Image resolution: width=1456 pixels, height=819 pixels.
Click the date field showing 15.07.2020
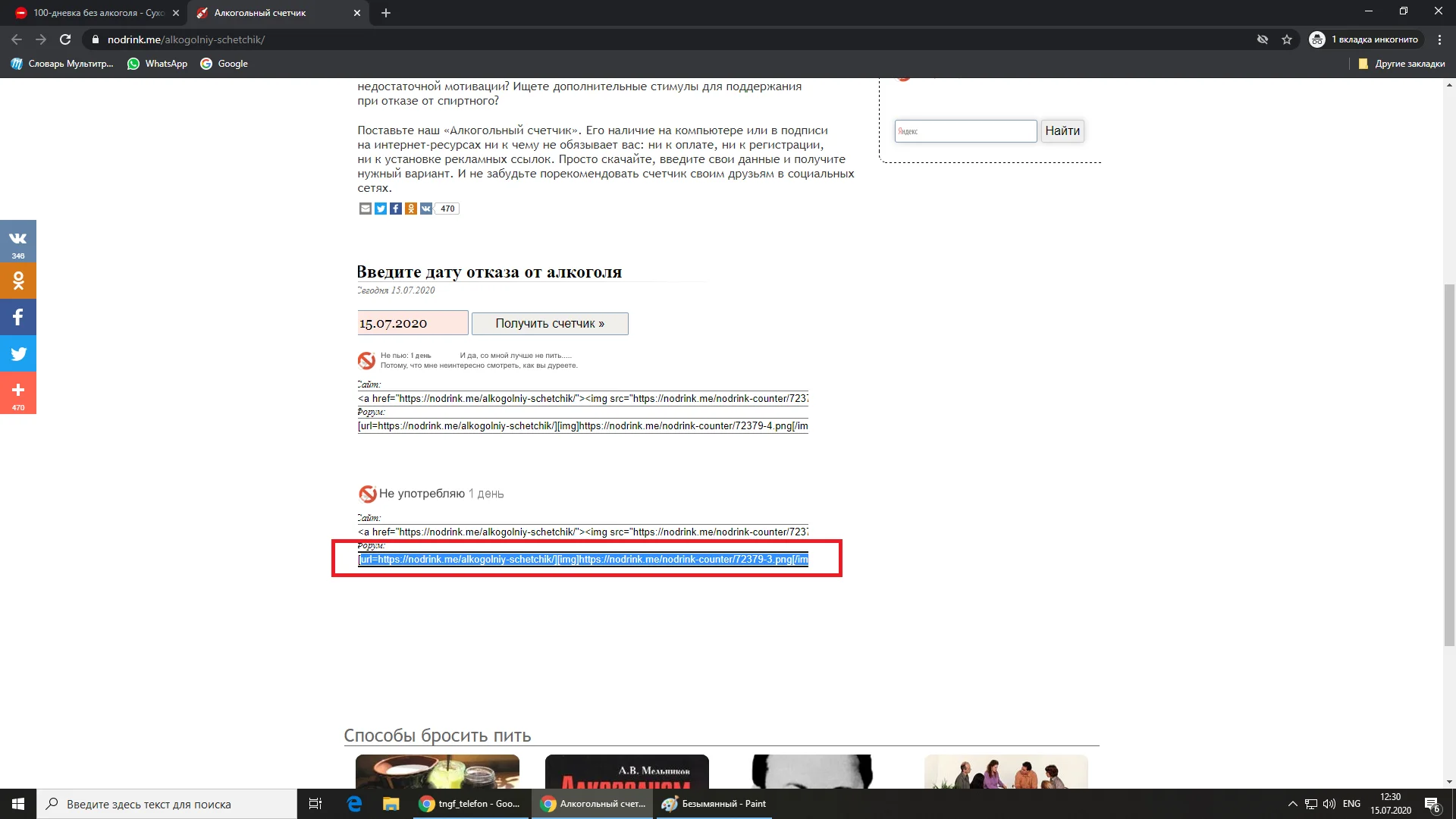(x=412, y=322)
